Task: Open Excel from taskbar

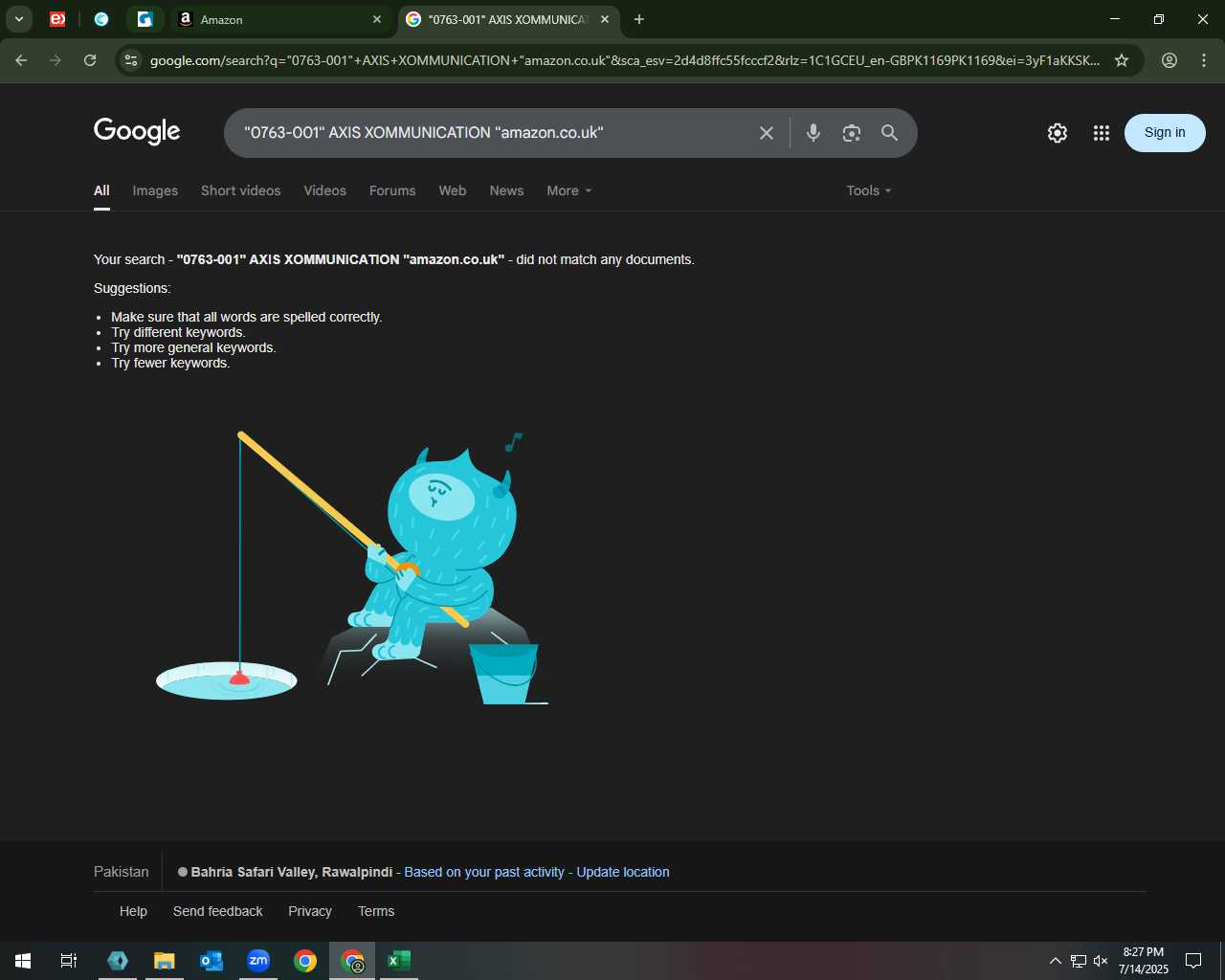Action: coord(399,961)
